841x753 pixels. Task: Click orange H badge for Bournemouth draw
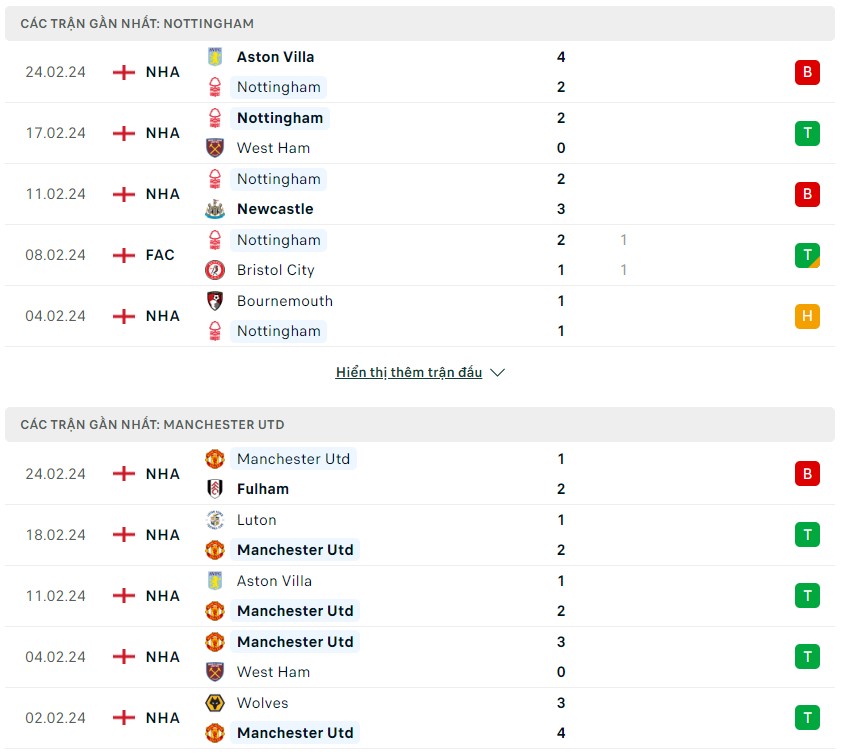807,316
